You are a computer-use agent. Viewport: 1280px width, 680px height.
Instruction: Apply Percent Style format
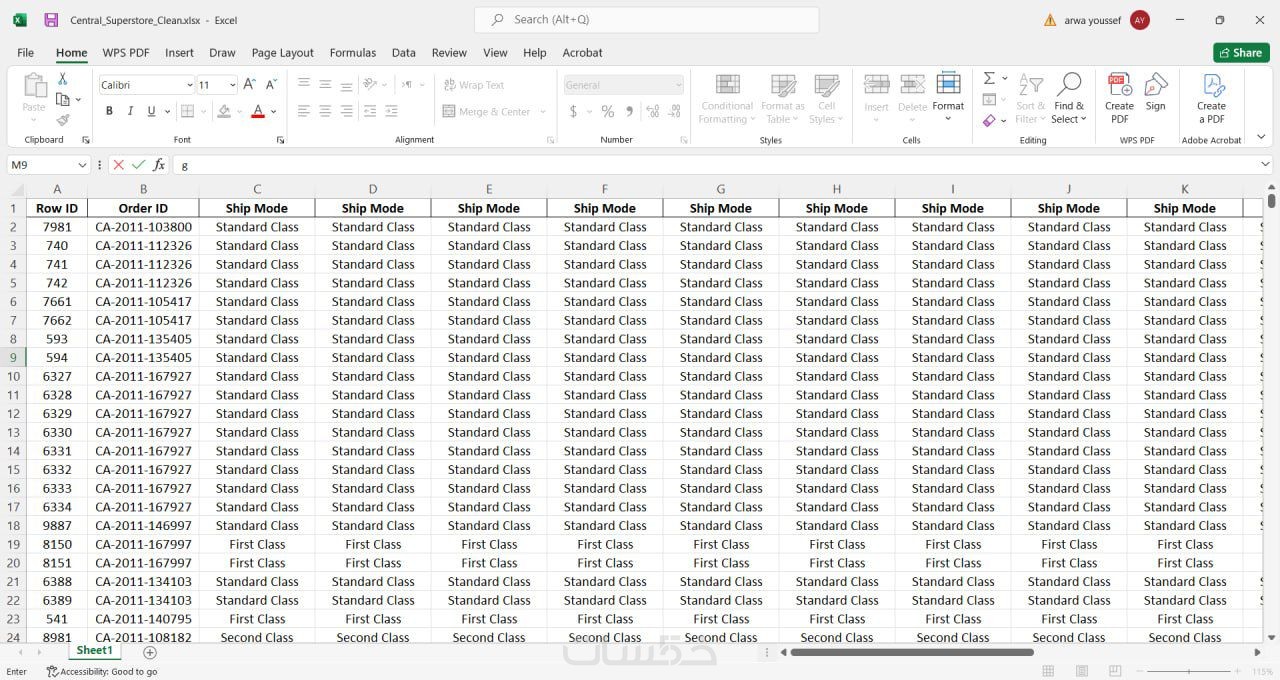tap(607, 112)
